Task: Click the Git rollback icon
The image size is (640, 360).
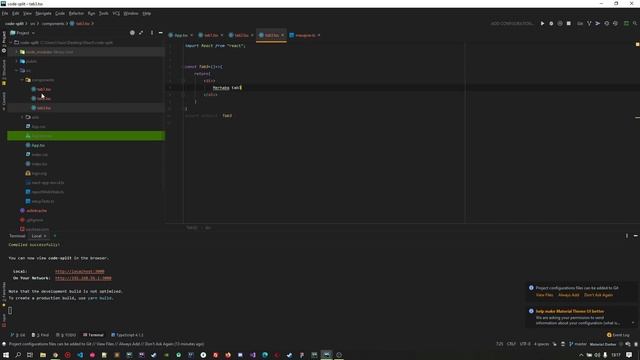Action: [616, 24]
